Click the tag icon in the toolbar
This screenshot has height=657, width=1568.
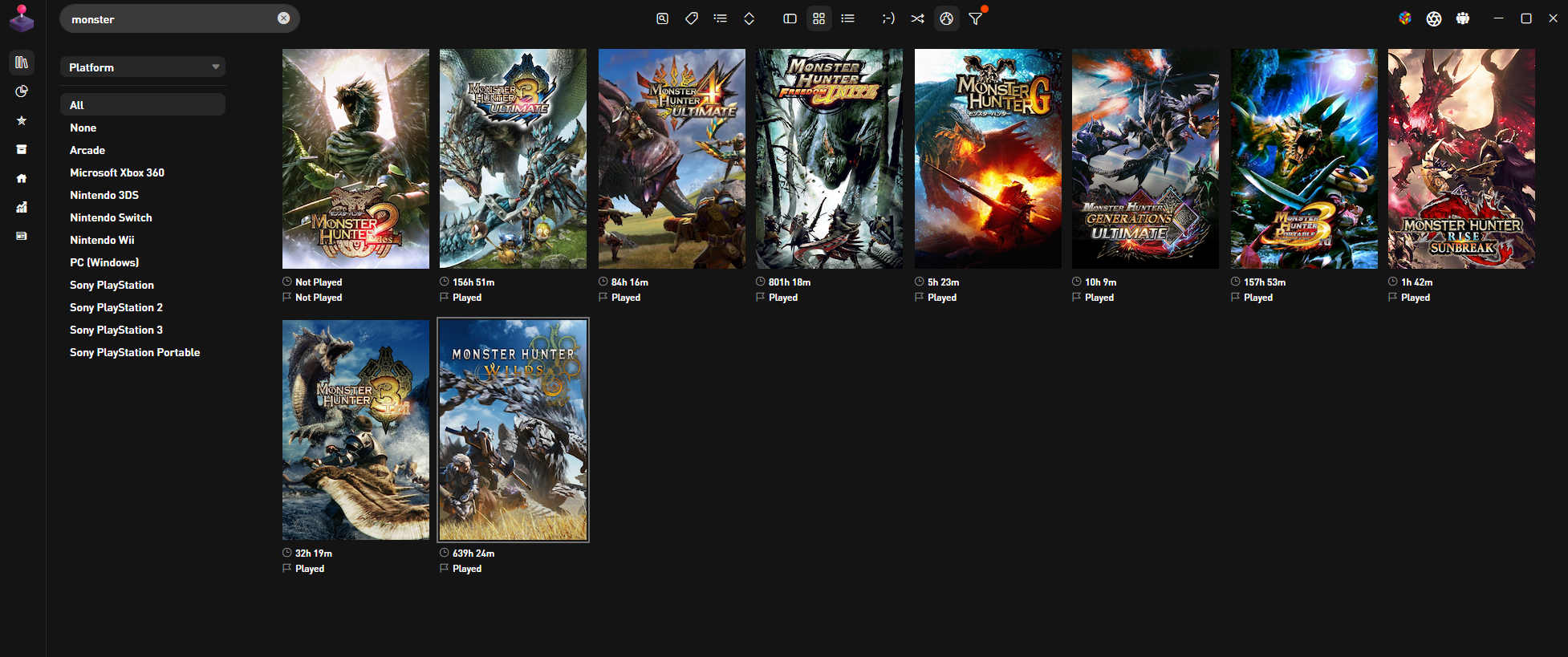[x=692, y=18]
